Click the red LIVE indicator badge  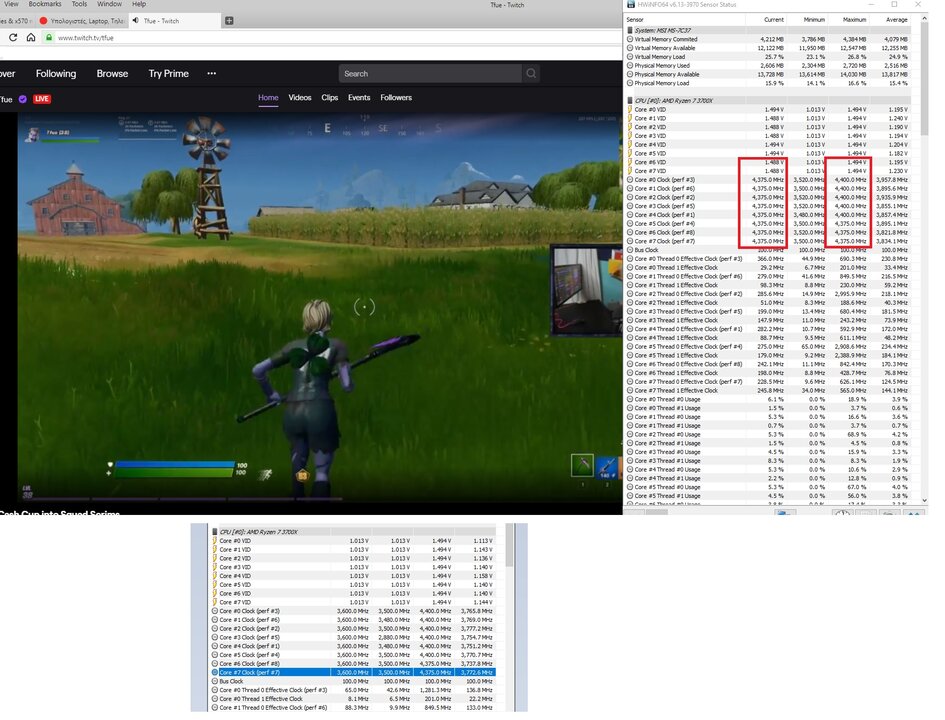pos(42,99)
